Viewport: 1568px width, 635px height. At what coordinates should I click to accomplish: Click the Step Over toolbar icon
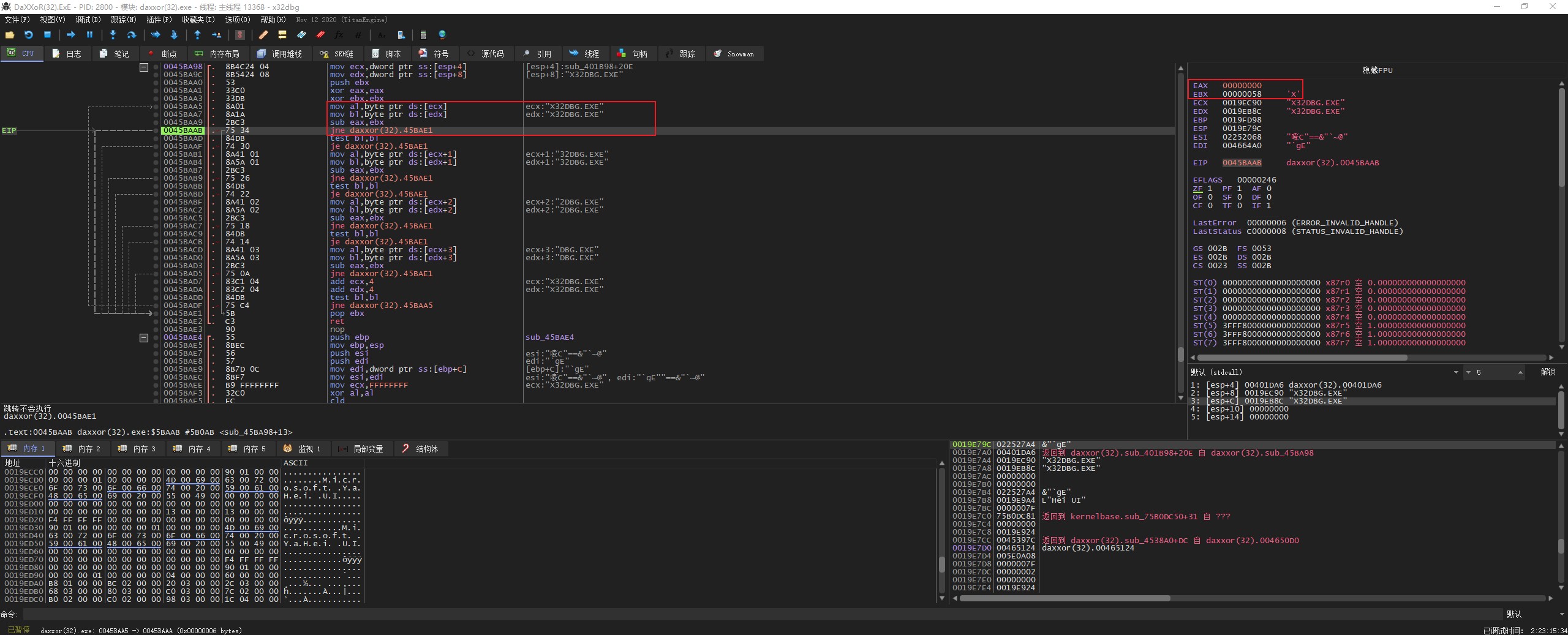pyautogui.click(x=131, y=35)
